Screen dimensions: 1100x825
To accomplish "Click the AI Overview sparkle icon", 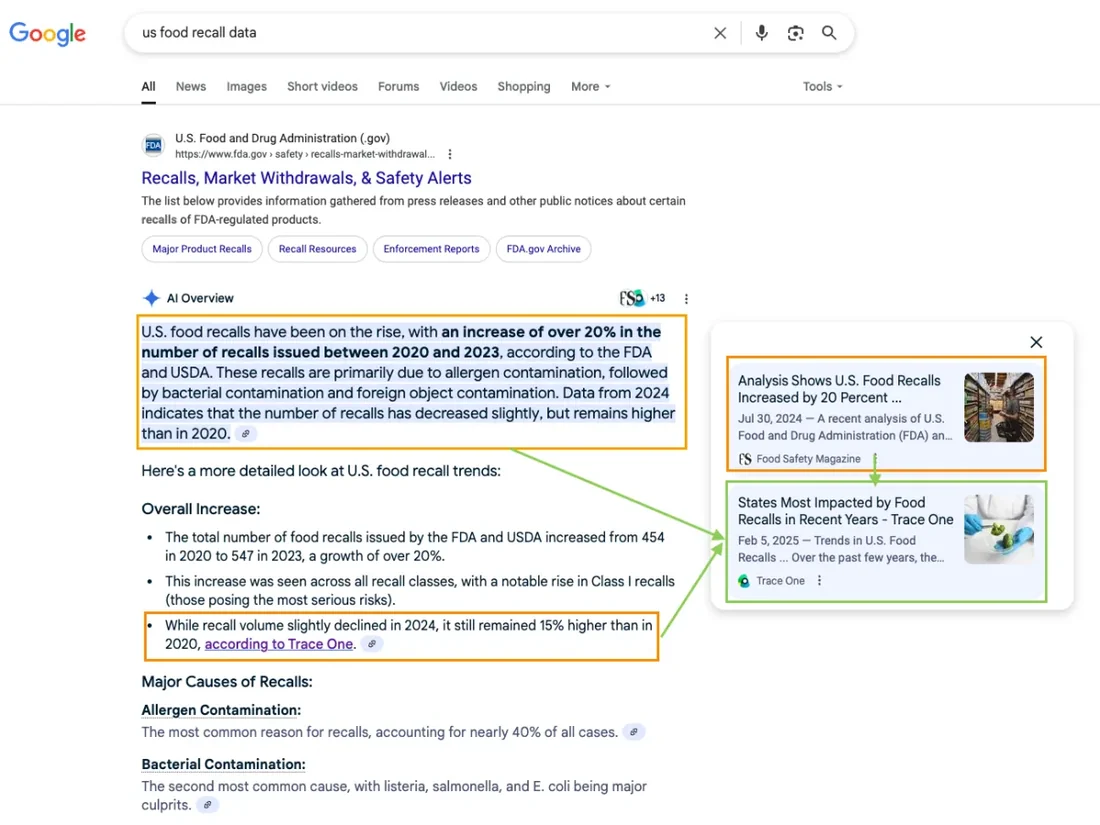I will [x=151, y=298].
